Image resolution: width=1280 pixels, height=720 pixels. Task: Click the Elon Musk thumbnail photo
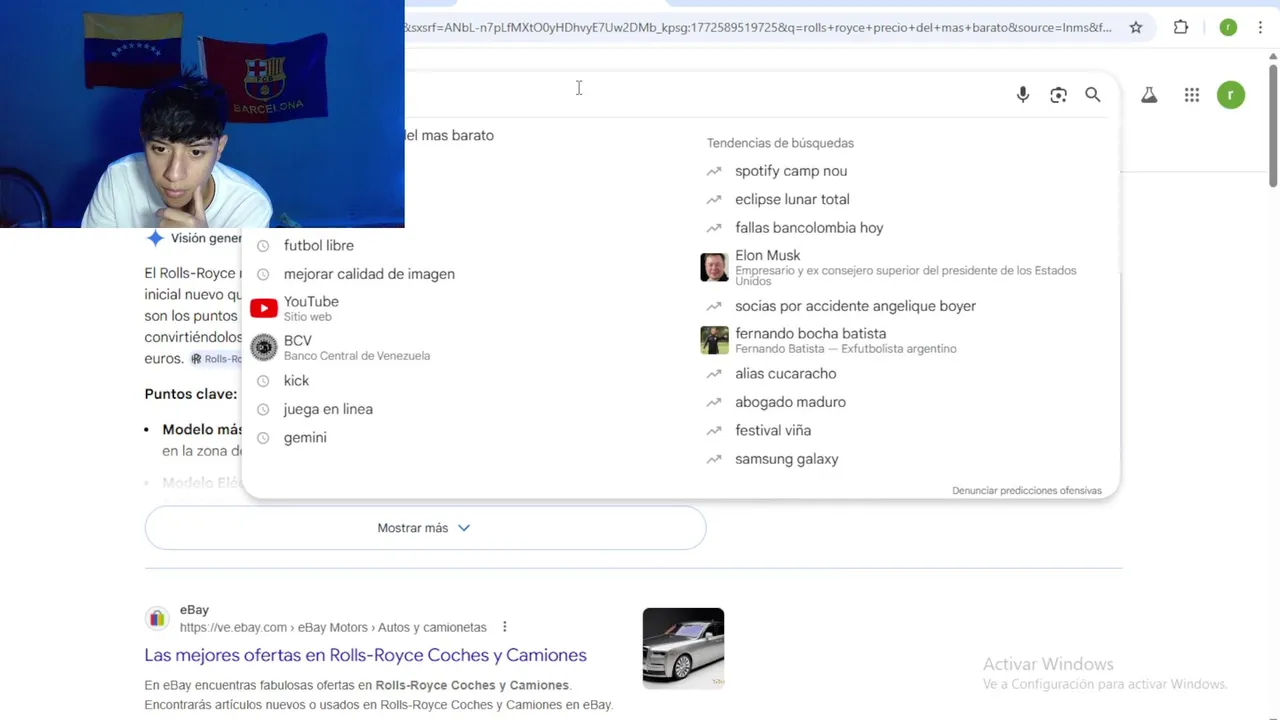pos(714,267)
